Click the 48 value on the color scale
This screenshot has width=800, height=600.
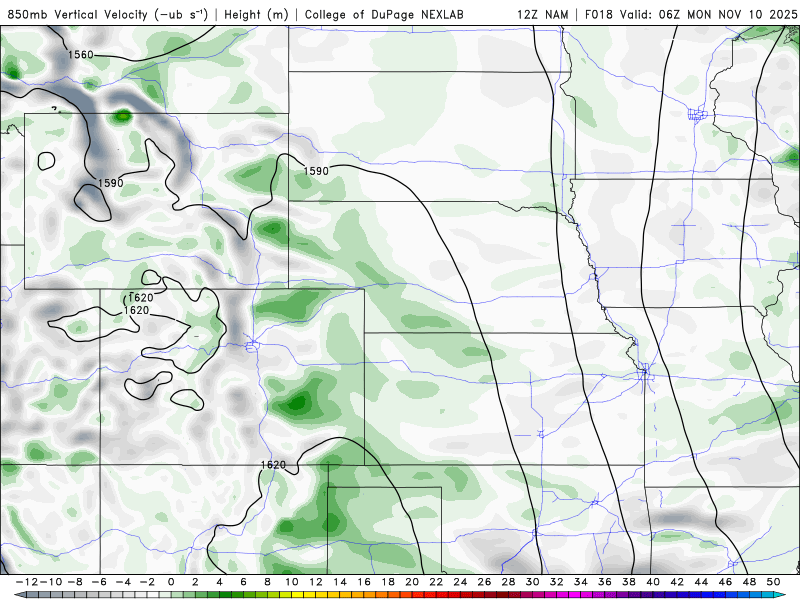[750, 582]
